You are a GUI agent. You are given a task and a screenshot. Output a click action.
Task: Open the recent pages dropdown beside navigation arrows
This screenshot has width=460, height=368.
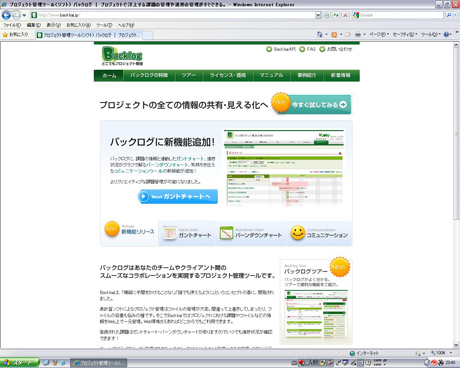(x=24, y=15)
